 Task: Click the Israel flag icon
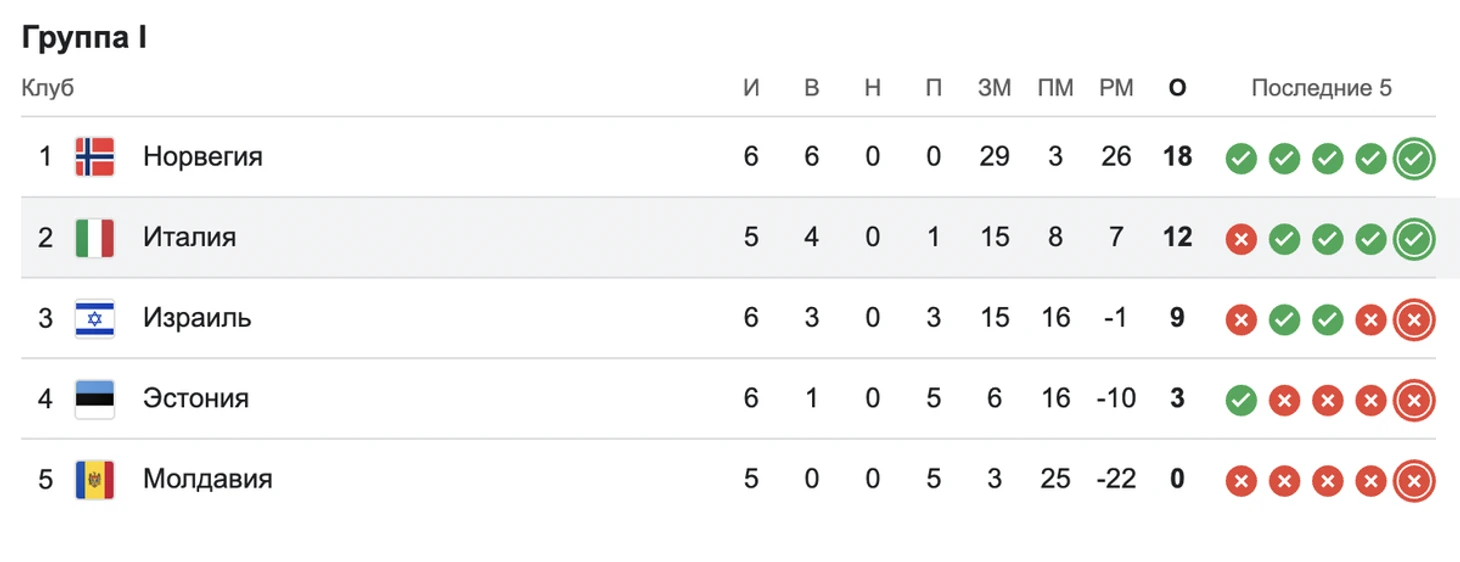point(95,318)
